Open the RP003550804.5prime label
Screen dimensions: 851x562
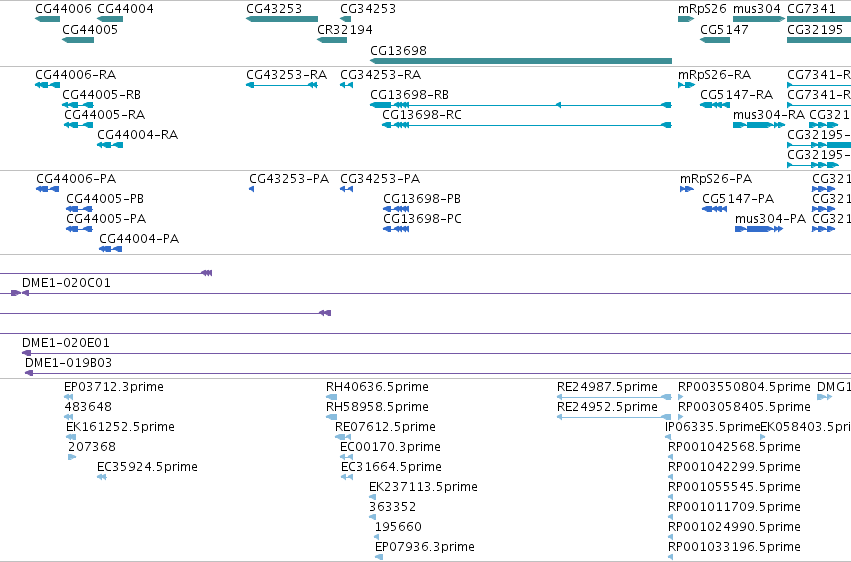pos(745,387)
